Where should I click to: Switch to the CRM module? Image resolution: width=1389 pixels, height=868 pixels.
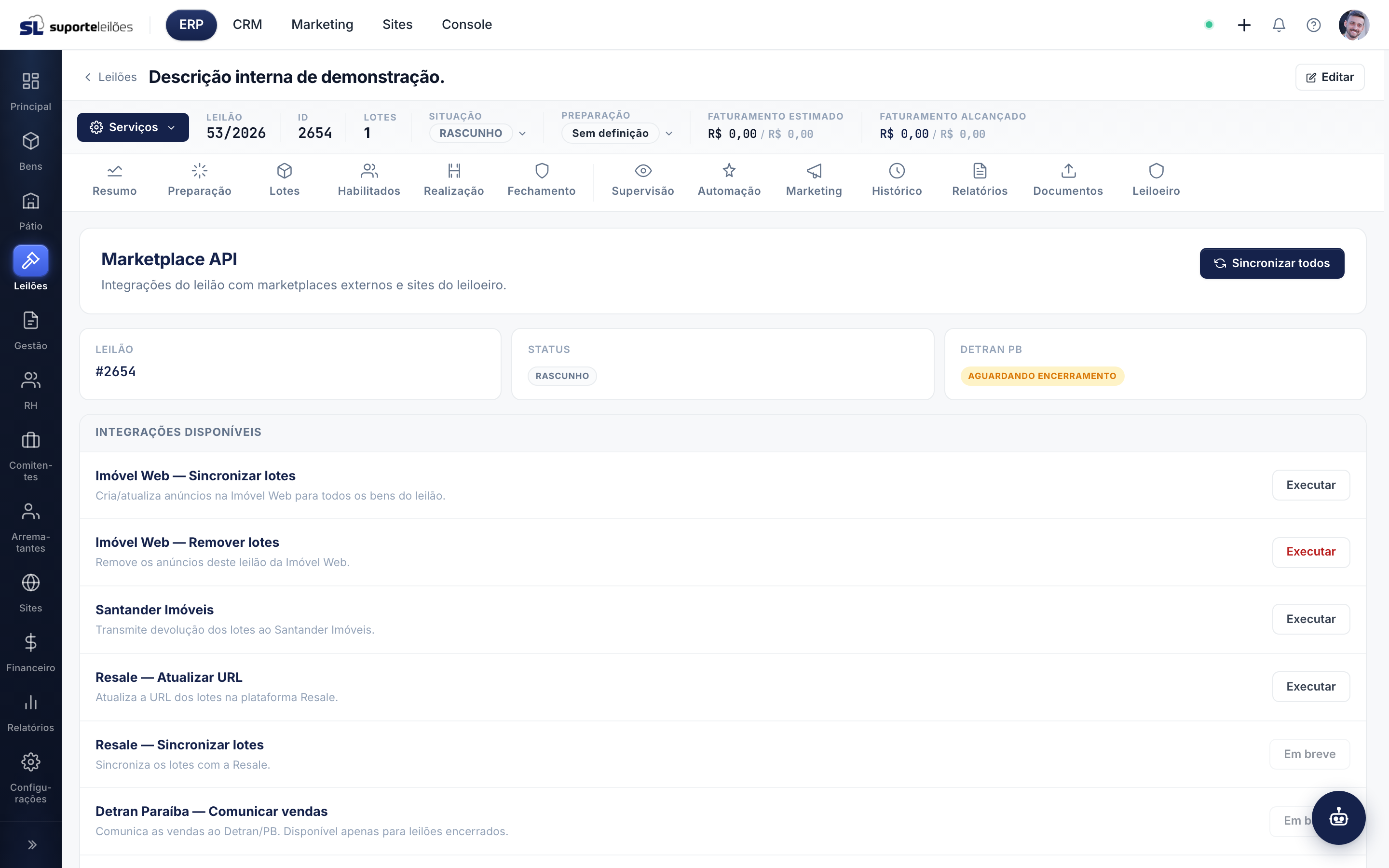[x=247, y=25]
